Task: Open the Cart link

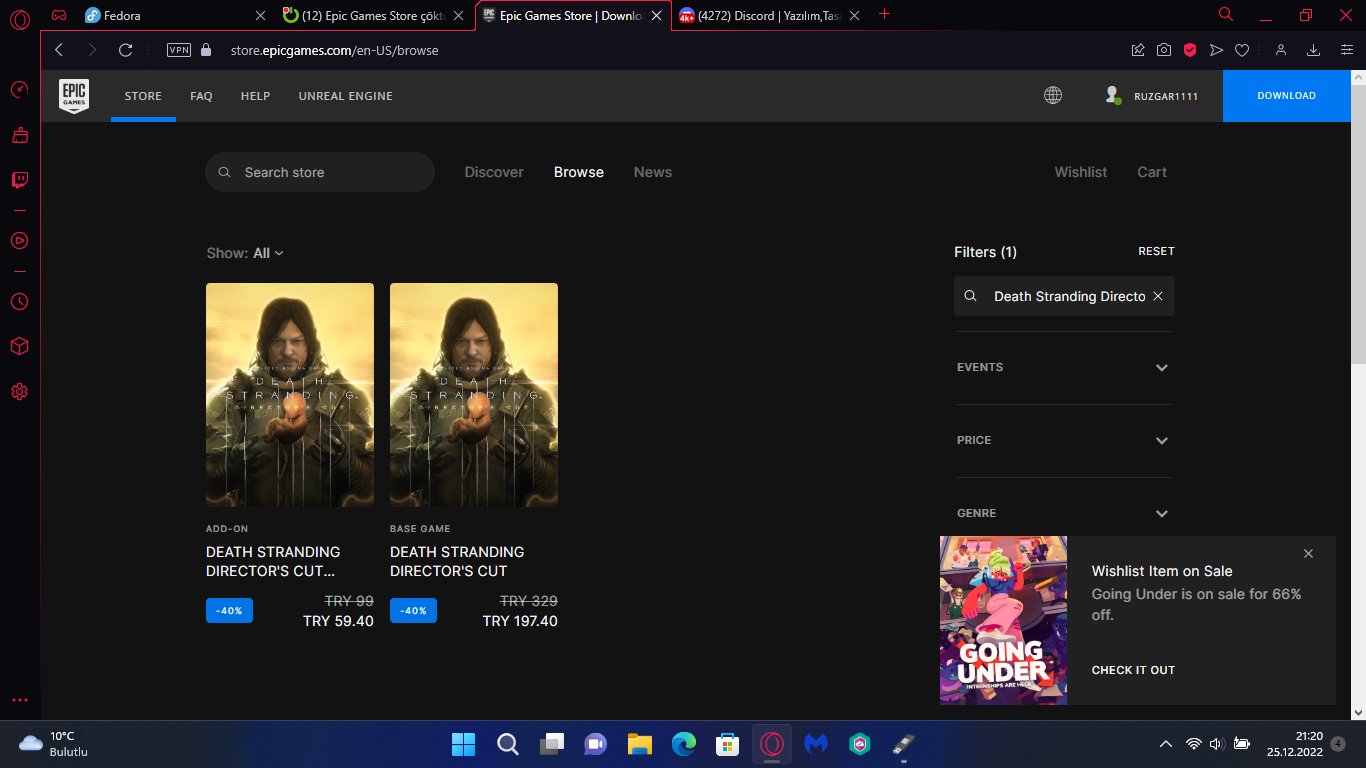Action: coord(1152,172)
